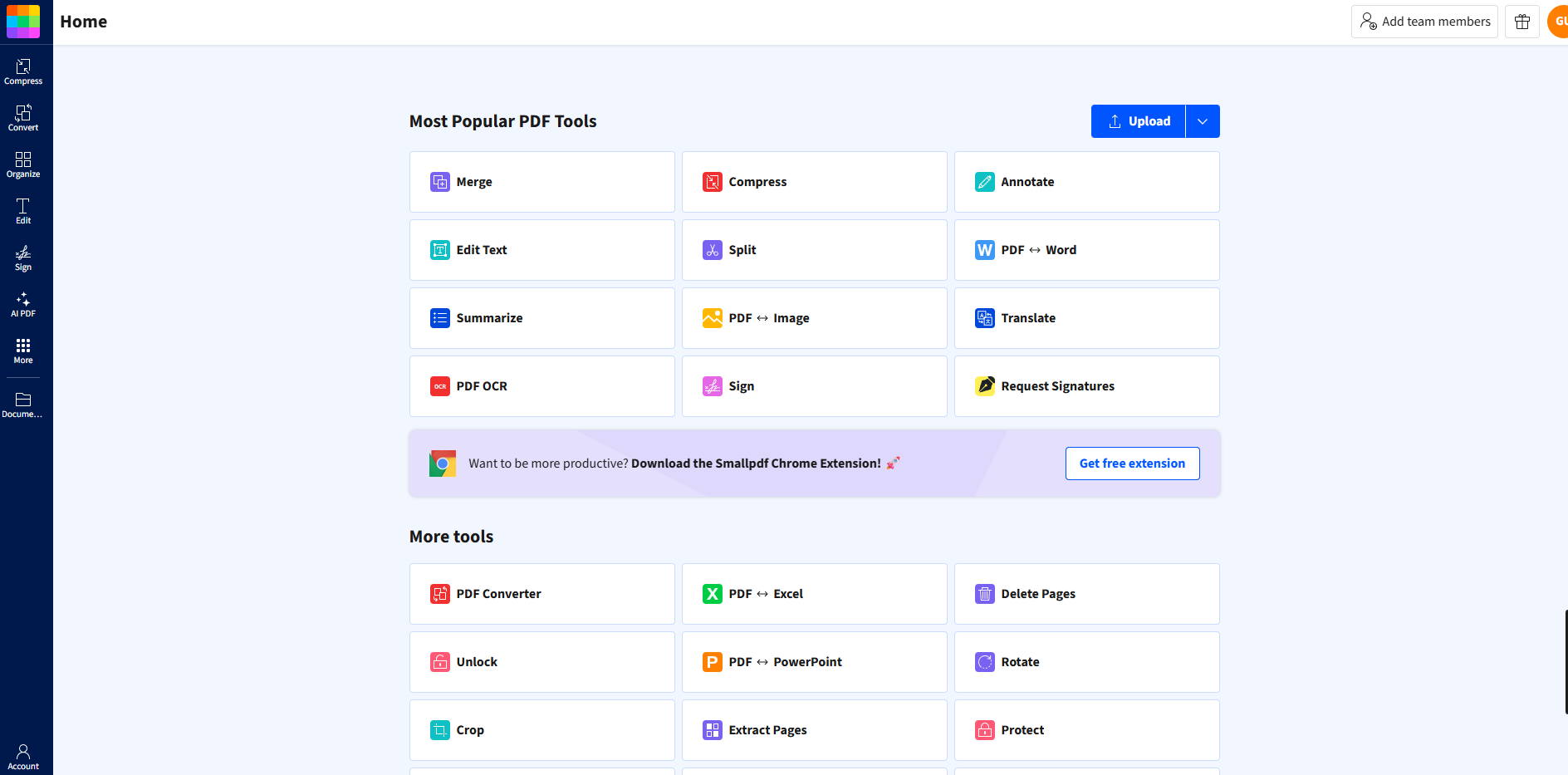
Task: Click the 'Rotate' label
Action: [x=1020, y=662]
